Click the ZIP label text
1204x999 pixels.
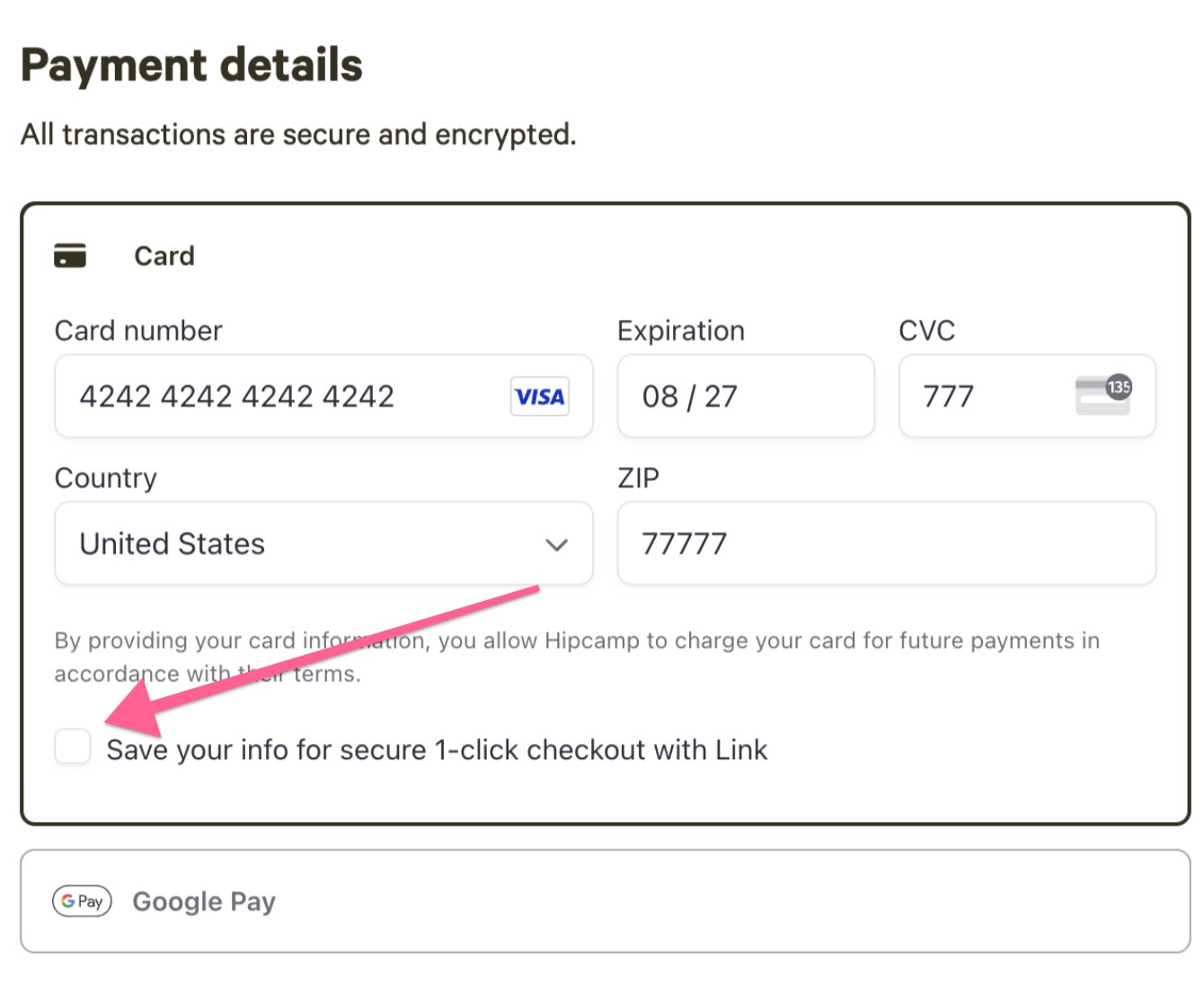click(638, 478)
